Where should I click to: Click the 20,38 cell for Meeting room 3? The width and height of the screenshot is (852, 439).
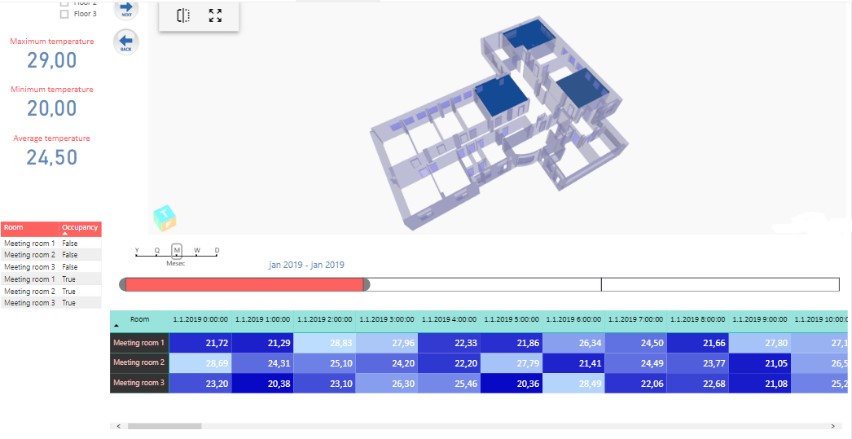262,384
